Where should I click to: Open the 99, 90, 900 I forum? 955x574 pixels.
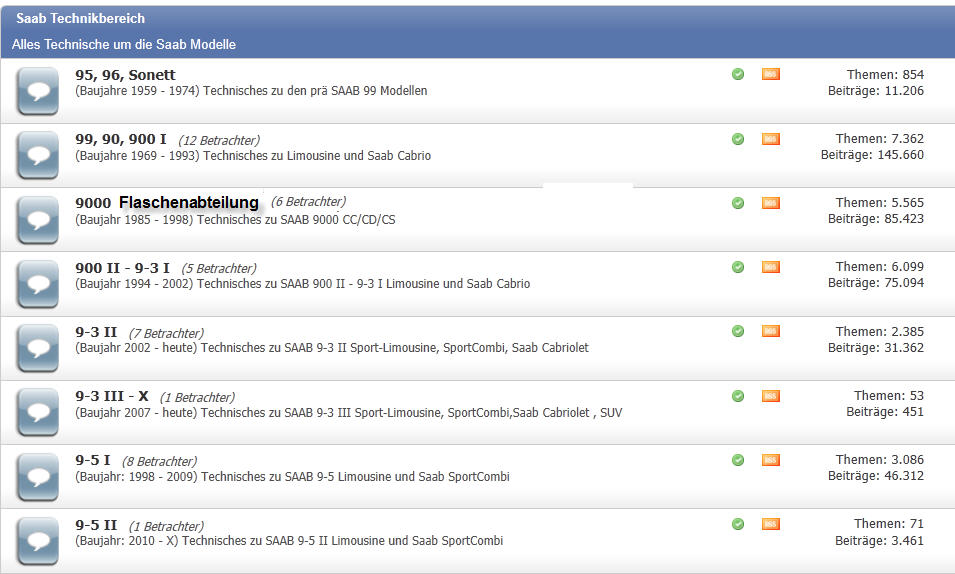click(x=121, y=140)
